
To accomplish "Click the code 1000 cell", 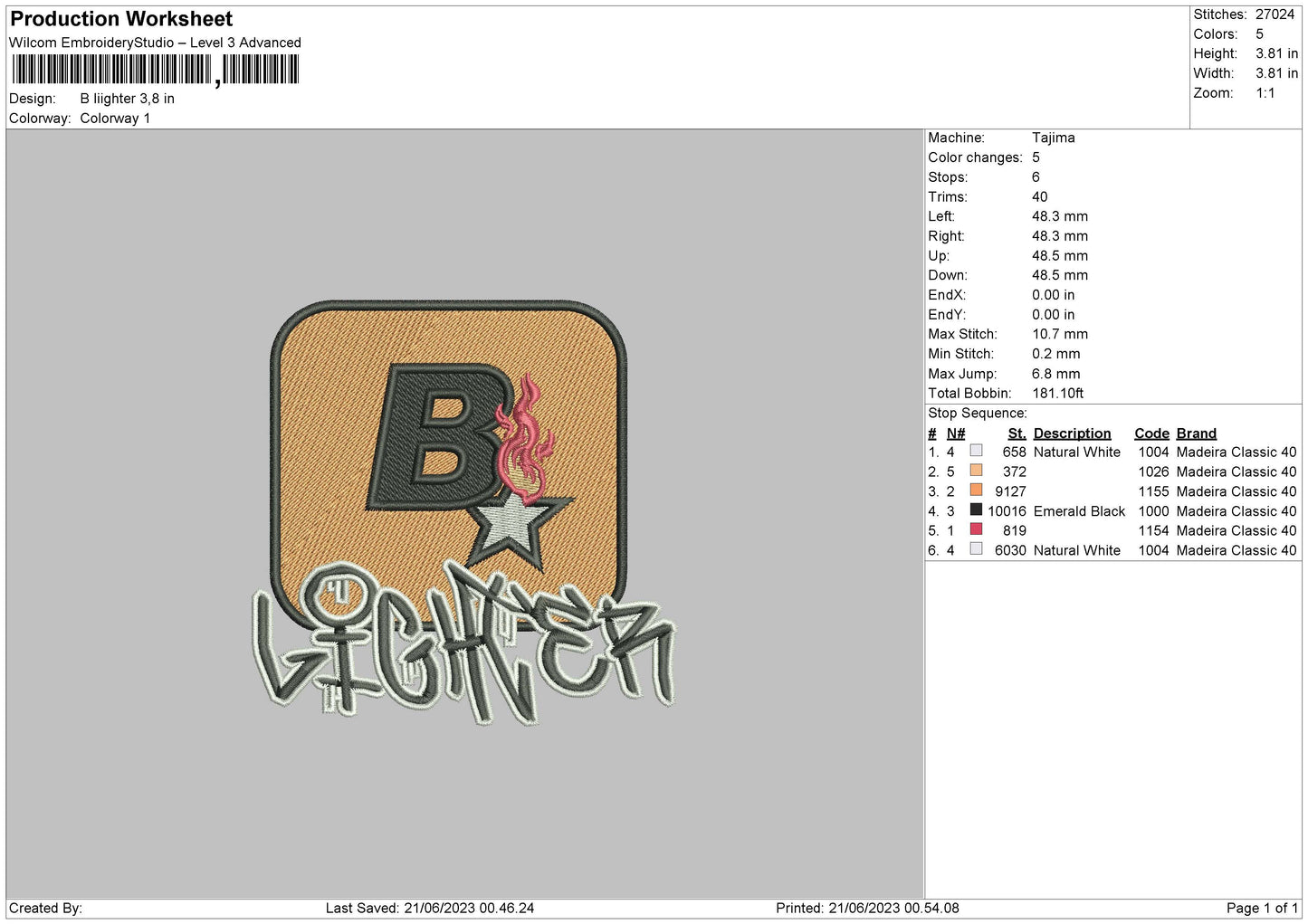I will [1153, 511].
